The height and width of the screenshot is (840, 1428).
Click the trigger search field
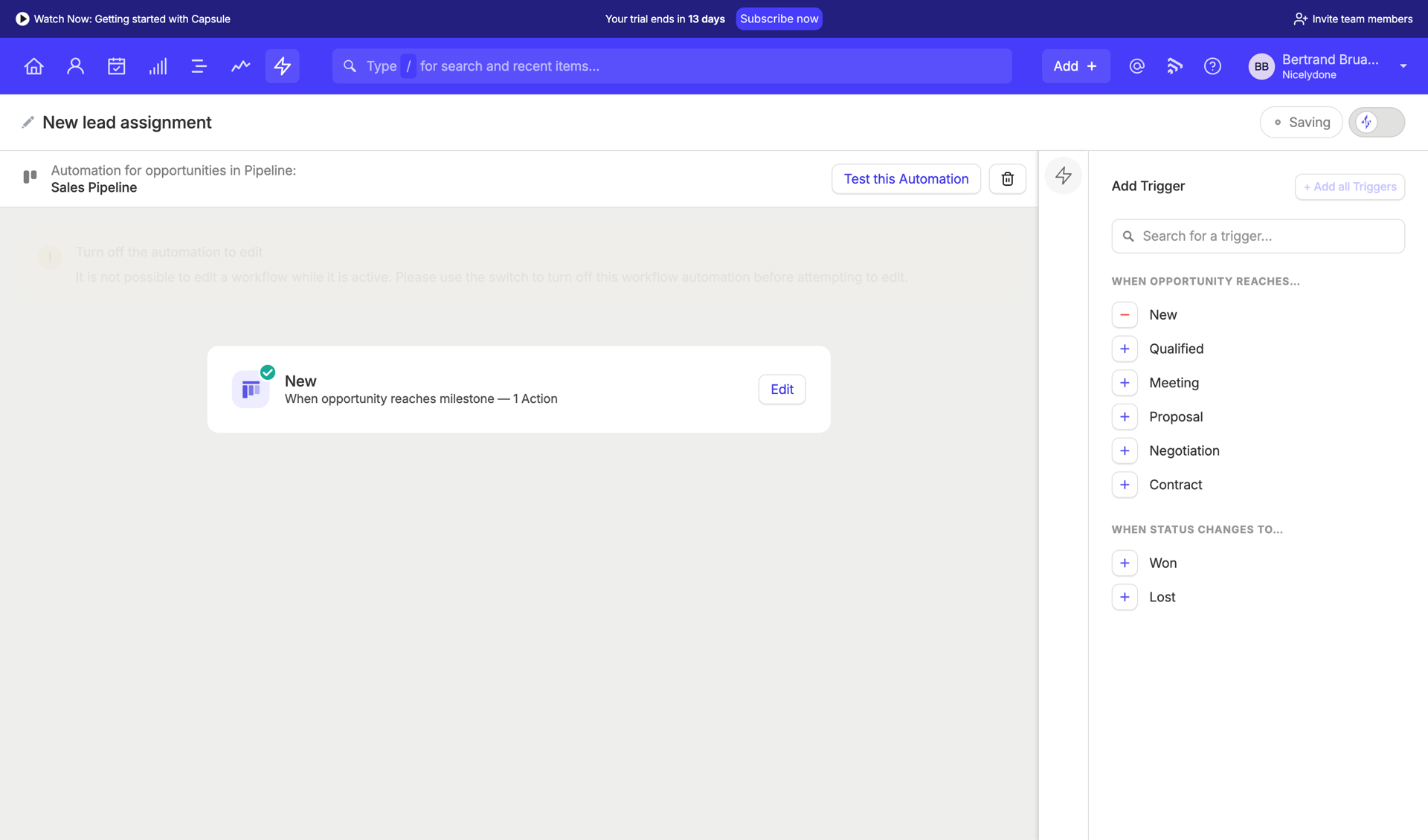[x=1258, y=236]
